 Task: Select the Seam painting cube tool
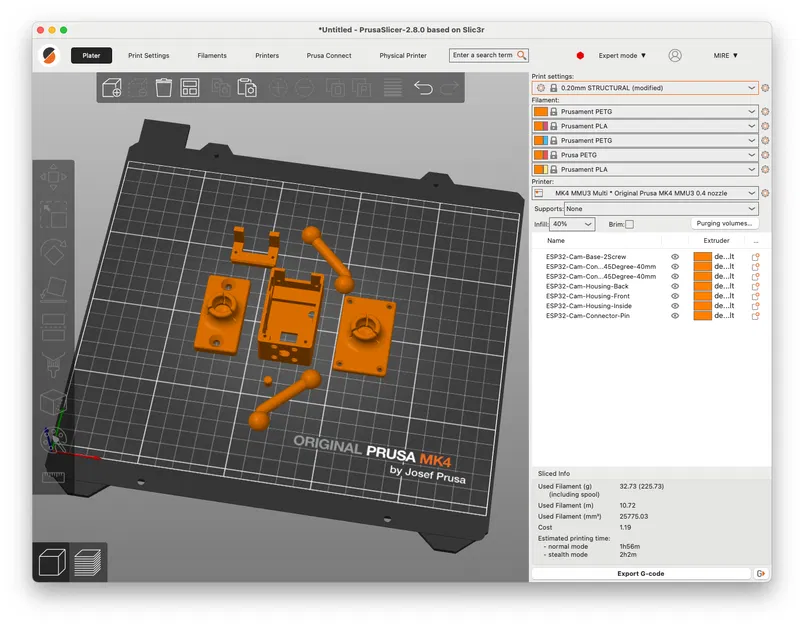pyautogui.click(x=53, y=402)
